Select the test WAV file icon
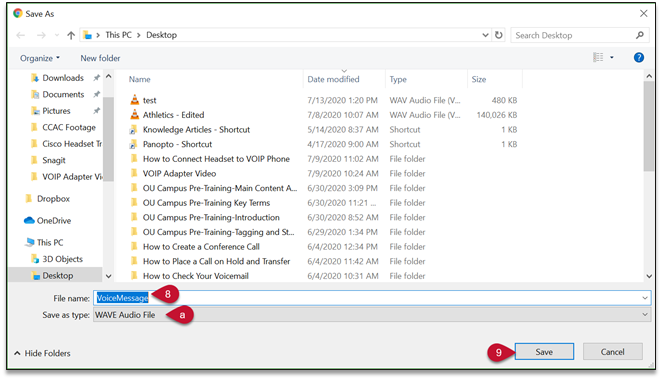 pos(134,100)
